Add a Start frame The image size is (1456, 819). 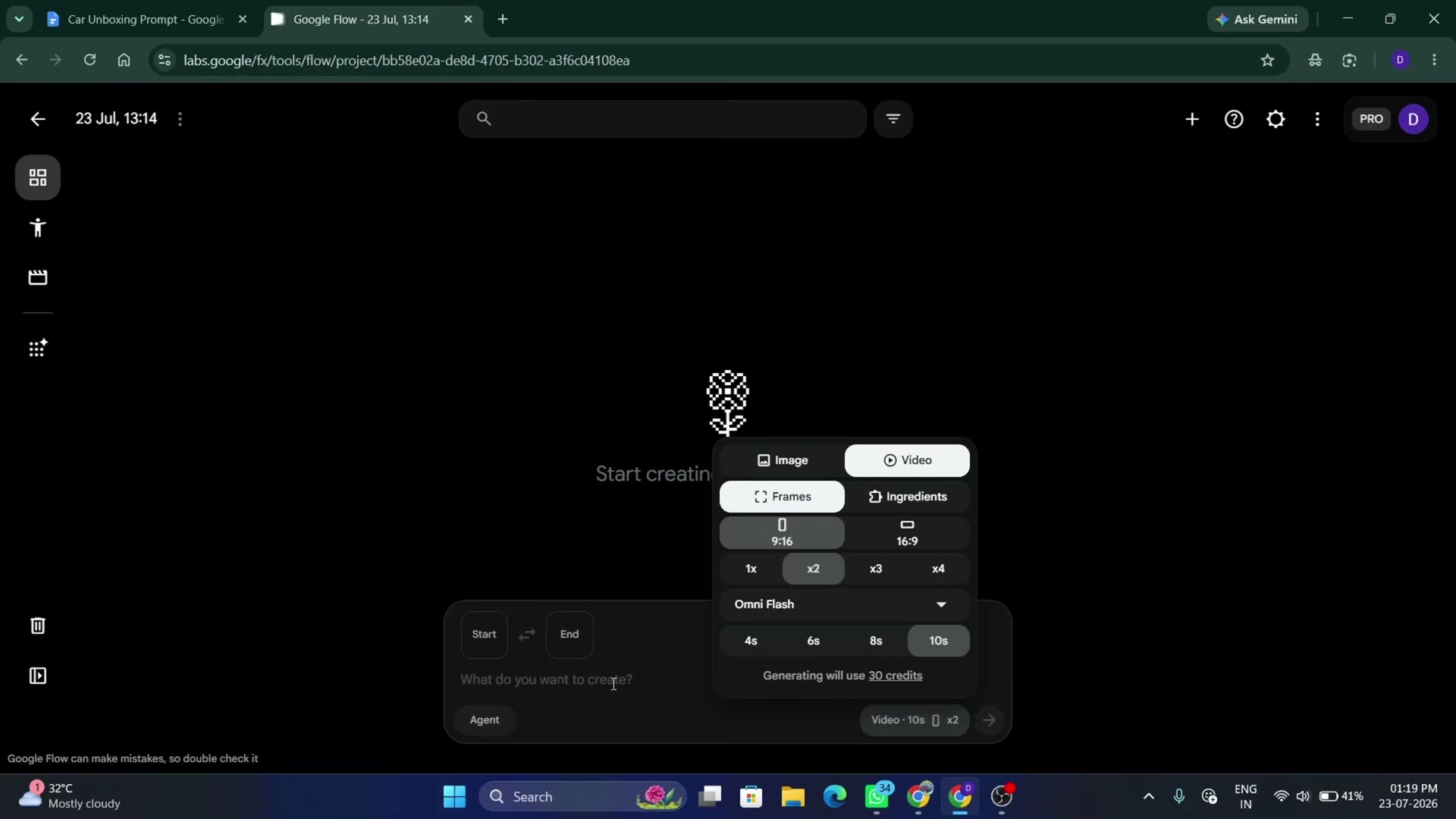pyautogui.click(x=485, y=635)
